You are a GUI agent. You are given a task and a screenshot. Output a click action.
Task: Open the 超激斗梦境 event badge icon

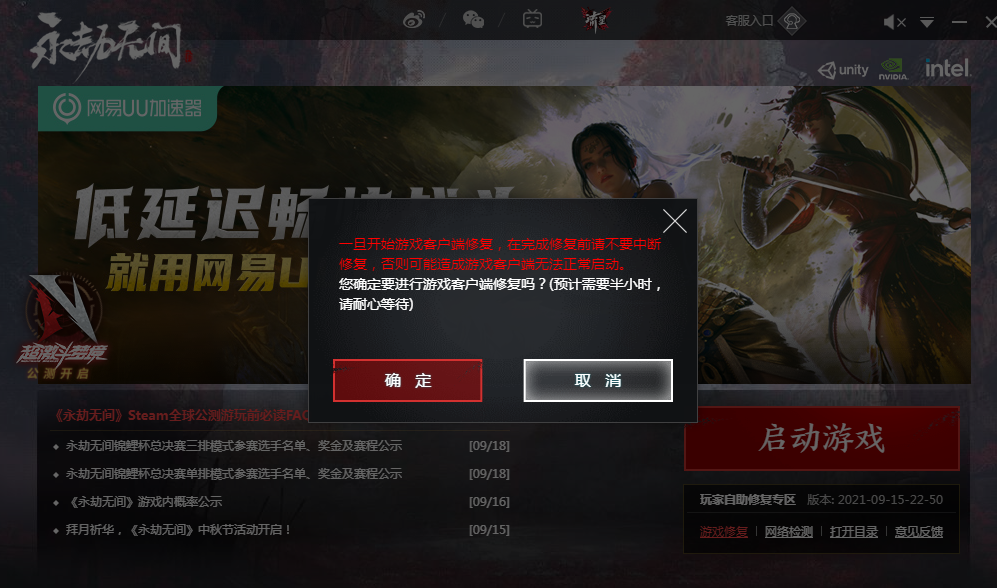[62, 327]
